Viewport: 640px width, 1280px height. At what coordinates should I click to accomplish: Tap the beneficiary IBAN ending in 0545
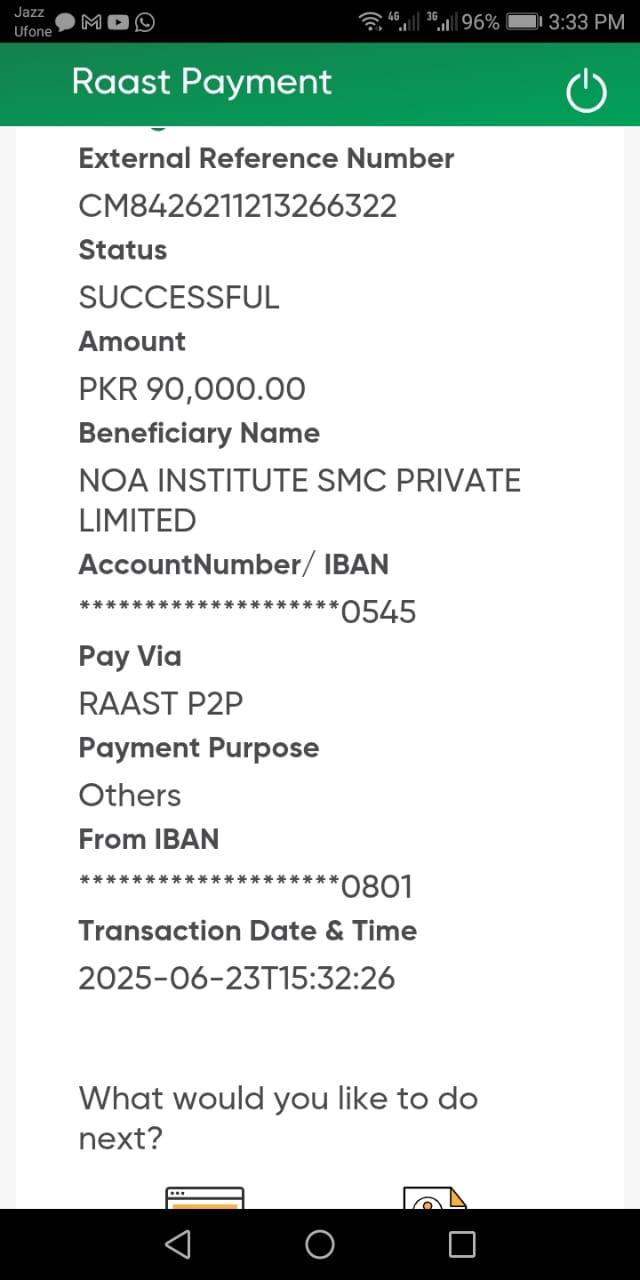(247, 611)
